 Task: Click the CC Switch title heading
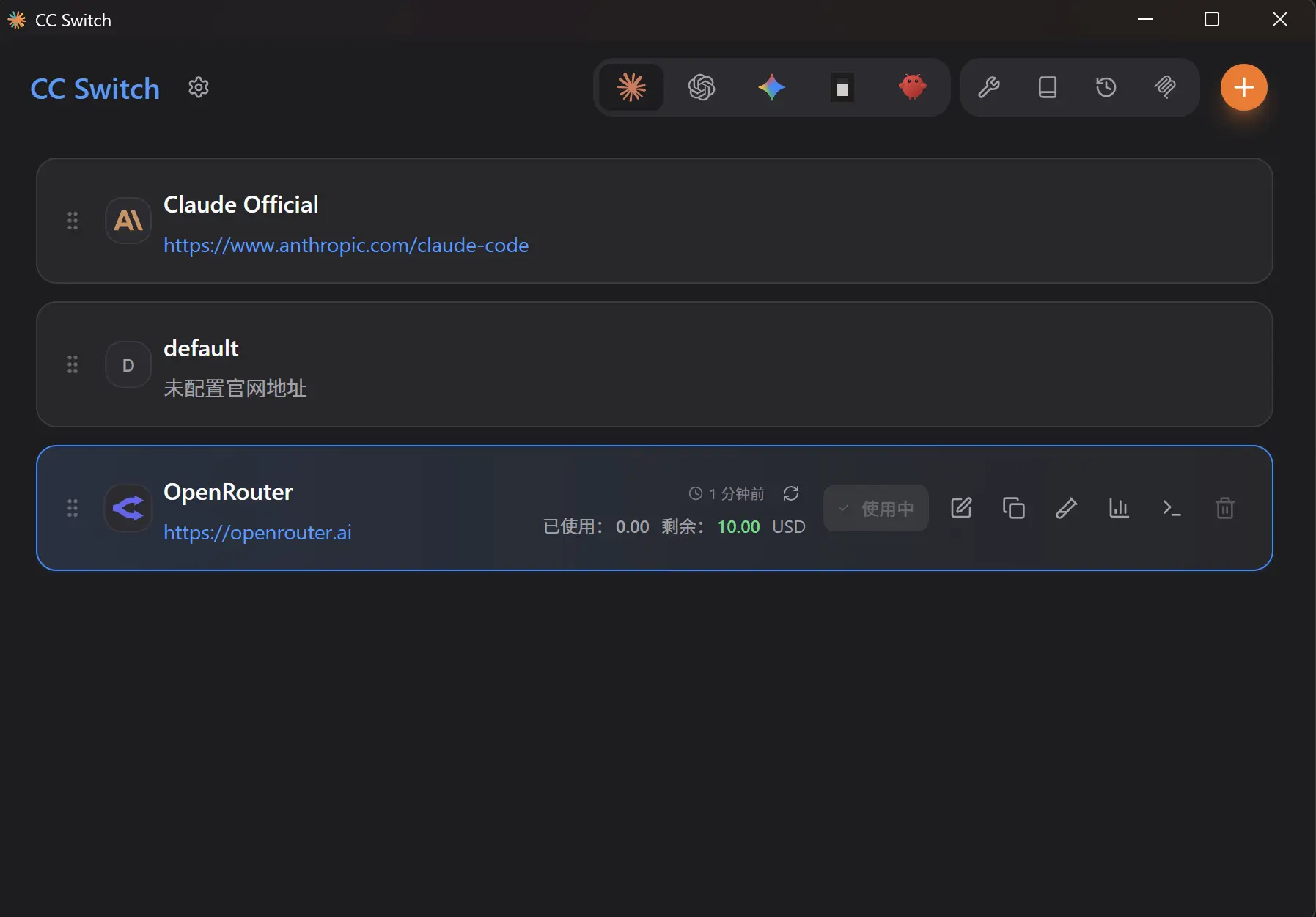coord(95,89)
